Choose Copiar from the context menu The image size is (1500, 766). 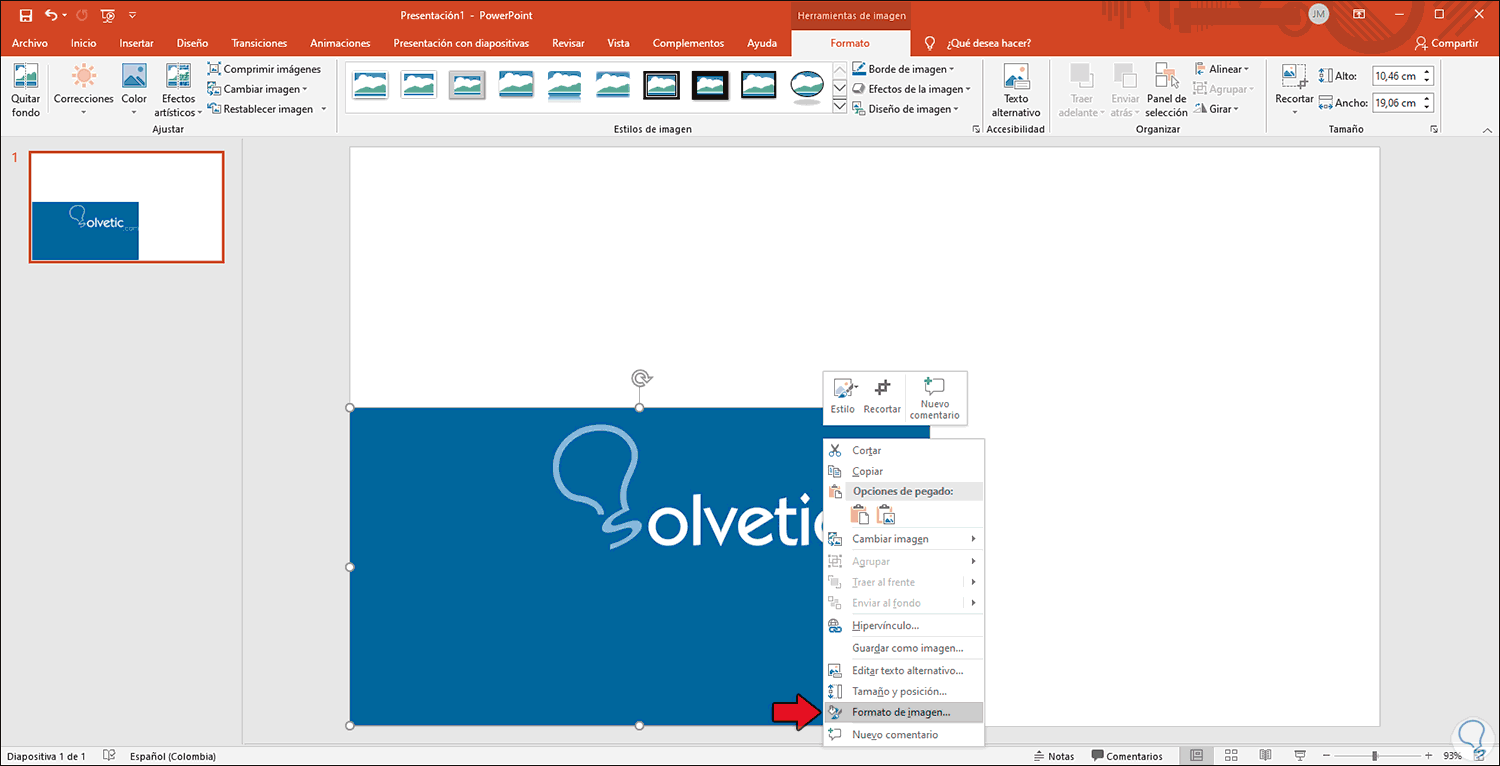904,471
